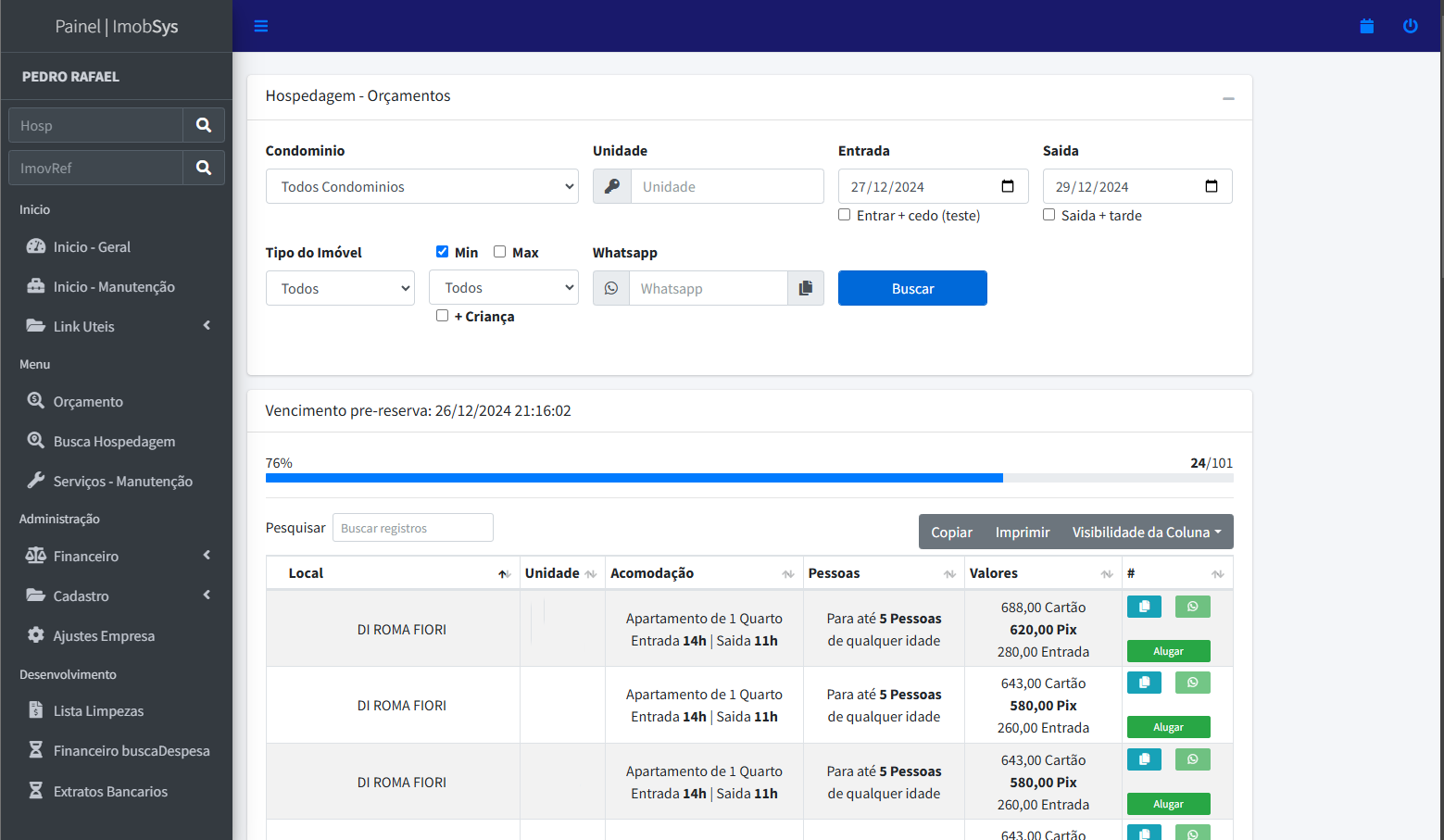Viewport: 1444px width, 840px height.
Task: Open Busca Hospedagem in the sidebar
Action: pos(114,442)
